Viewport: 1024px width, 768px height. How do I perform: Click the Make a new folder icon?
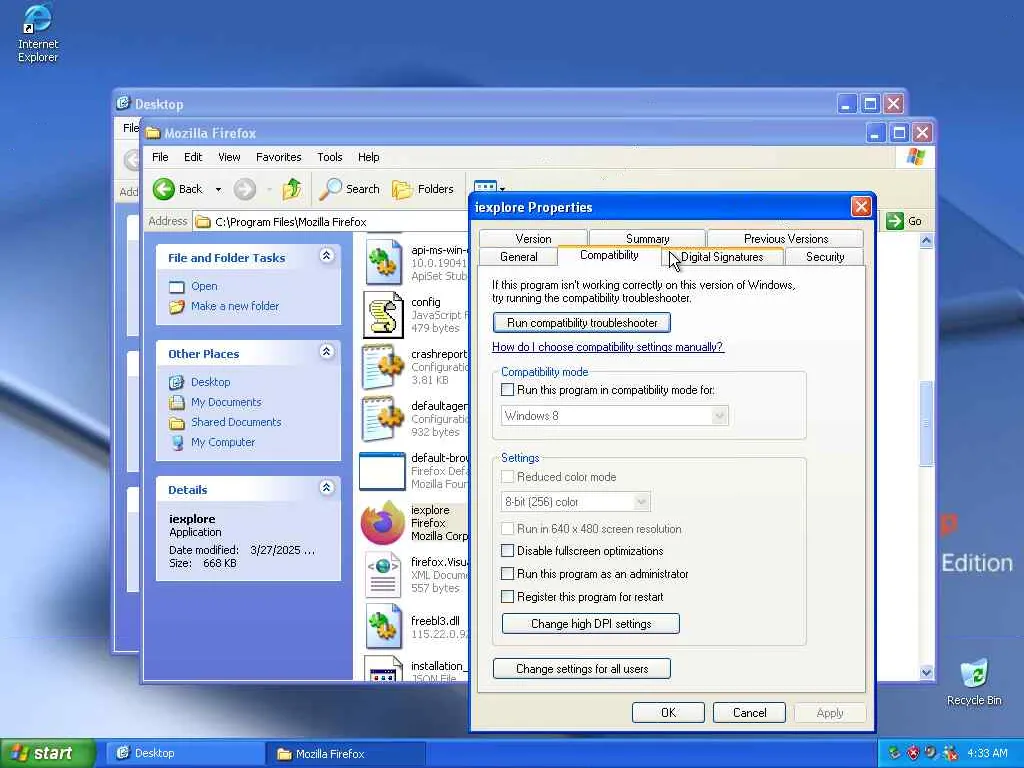pyautogui.click(x=176, y=306)
